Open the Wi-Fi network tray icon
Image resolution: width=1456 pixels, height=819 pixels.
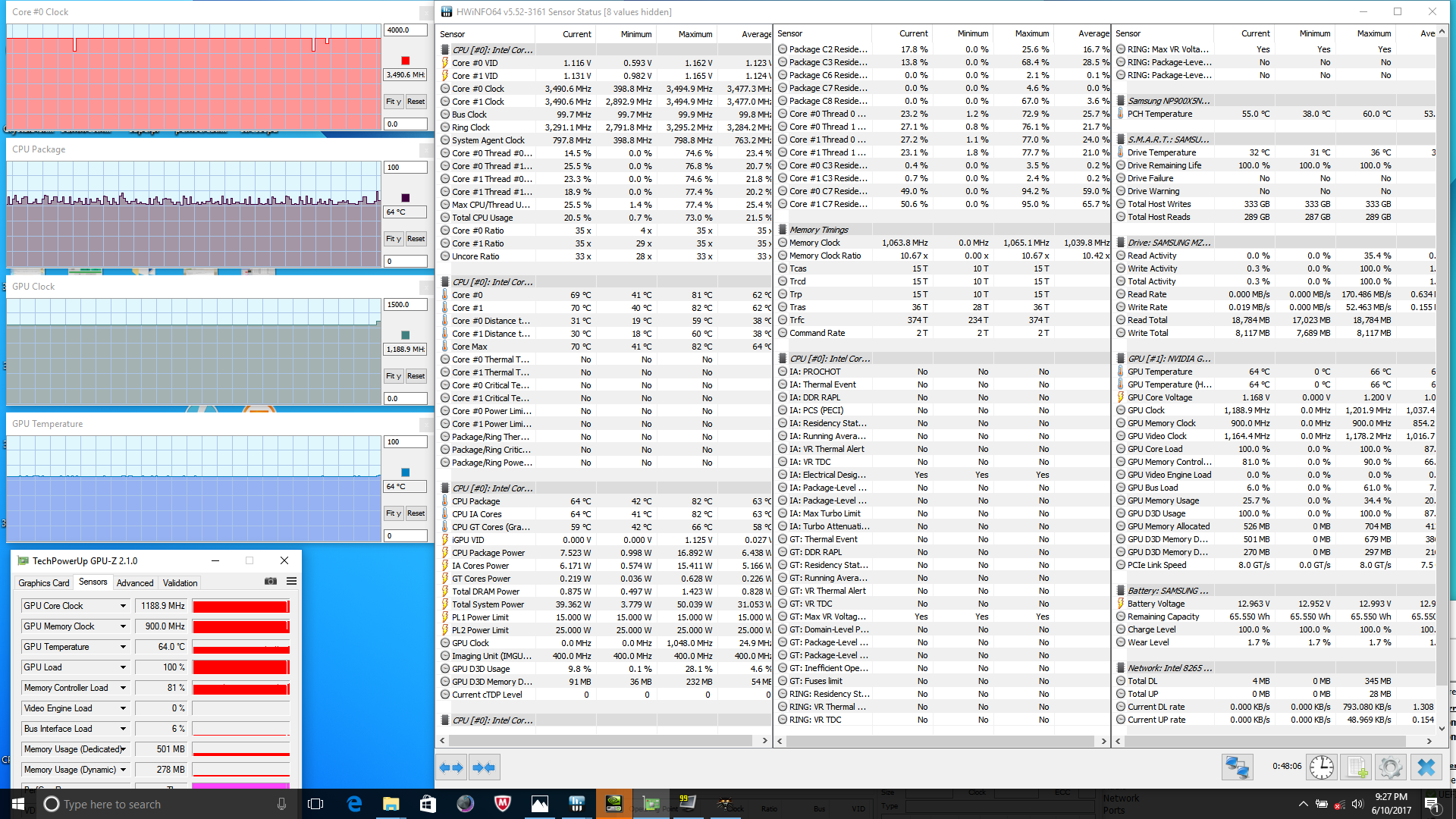pos(1339,804)
